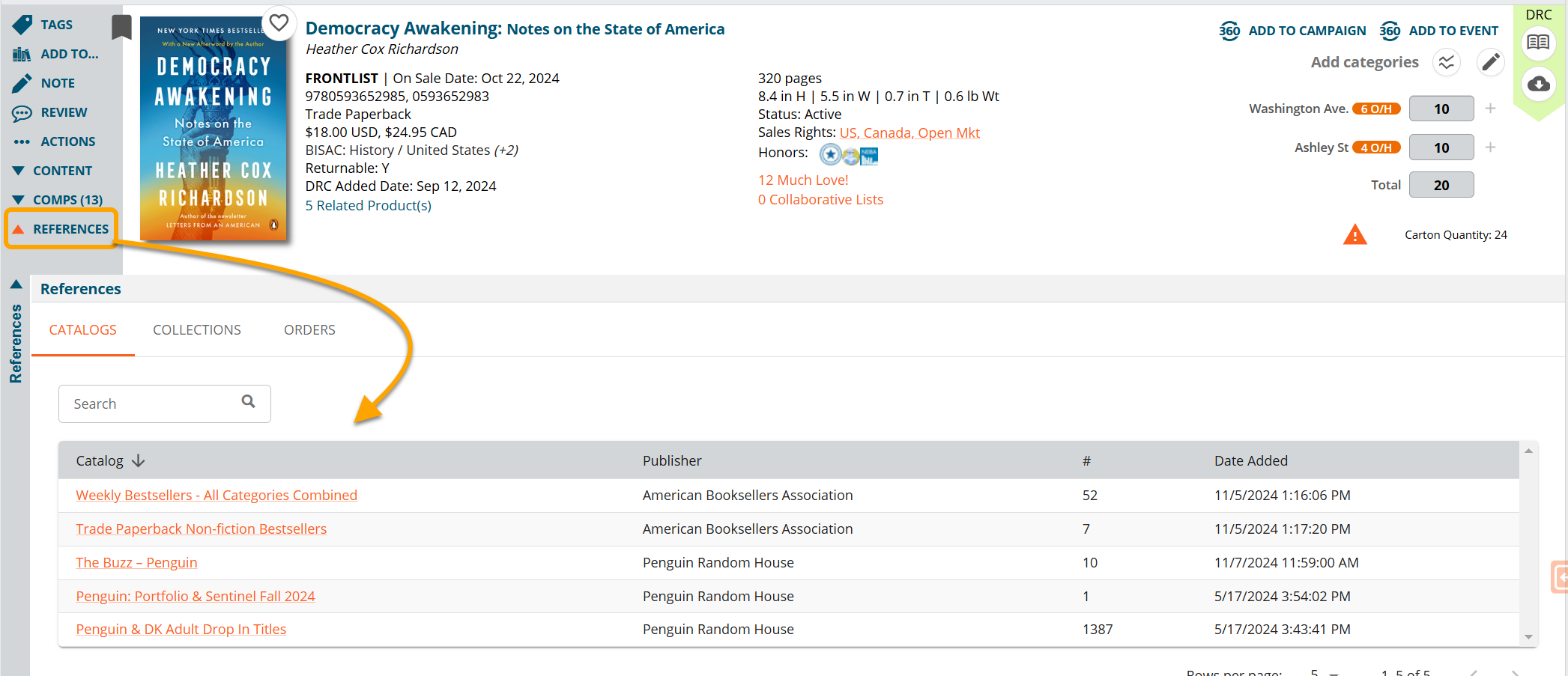Click Add to Campaign 360 button
The width and height of the screenshot is (1568, 676).
[x=1293, y=31]
